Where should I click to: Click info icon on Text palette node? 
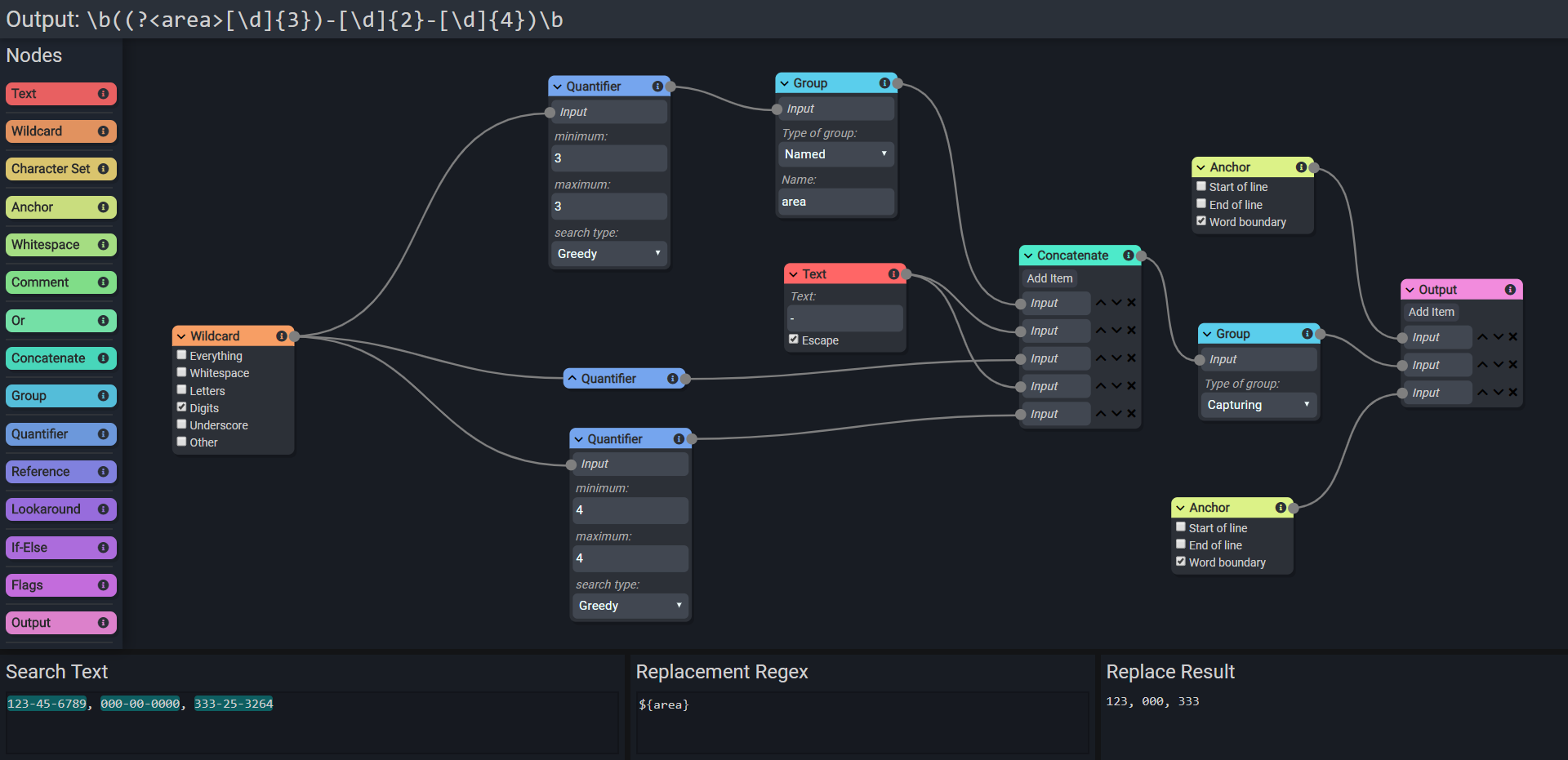(x=103, y=94)
